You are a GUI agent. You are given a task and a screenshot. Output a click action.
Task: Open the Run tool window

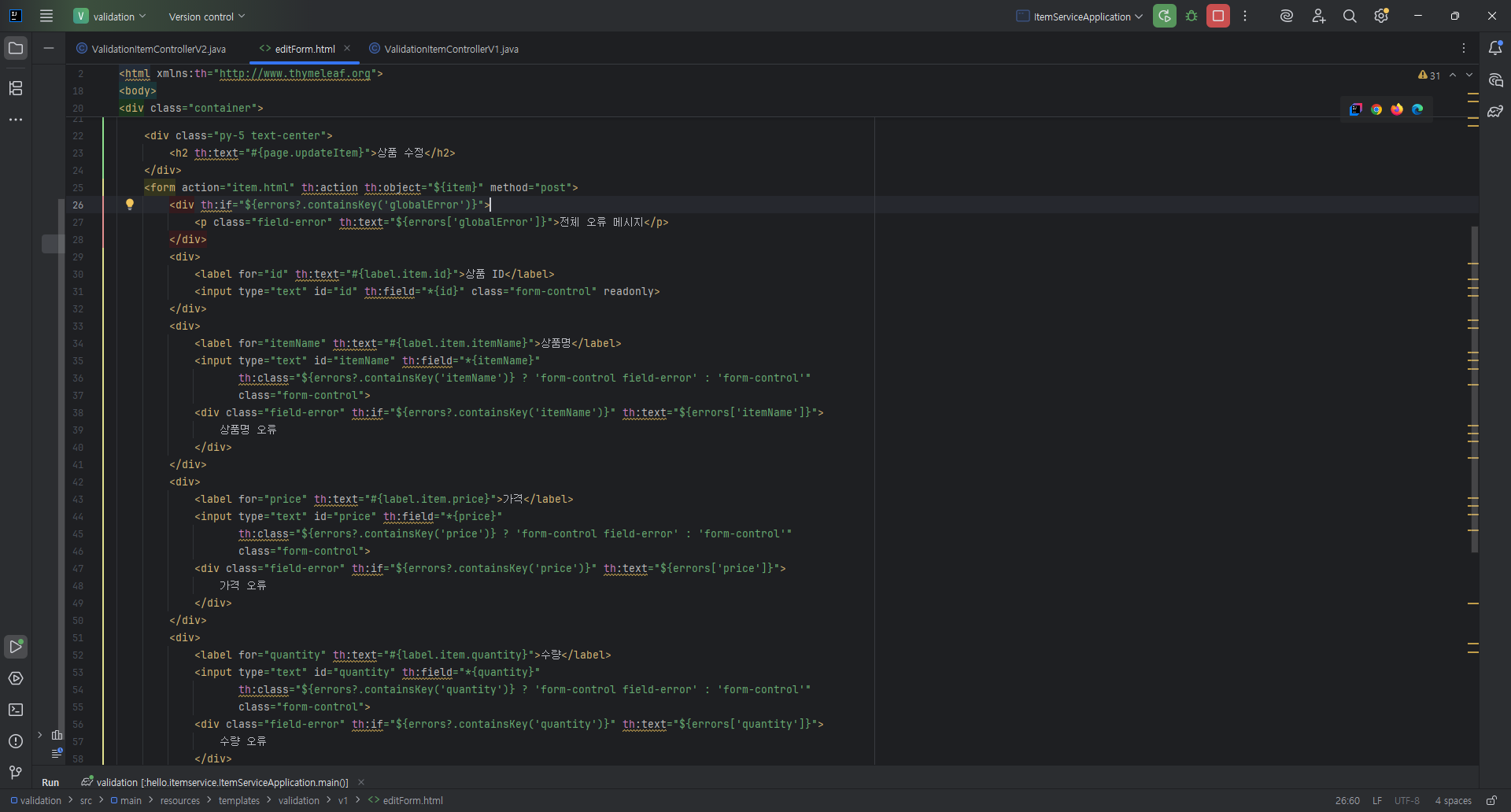16,647
